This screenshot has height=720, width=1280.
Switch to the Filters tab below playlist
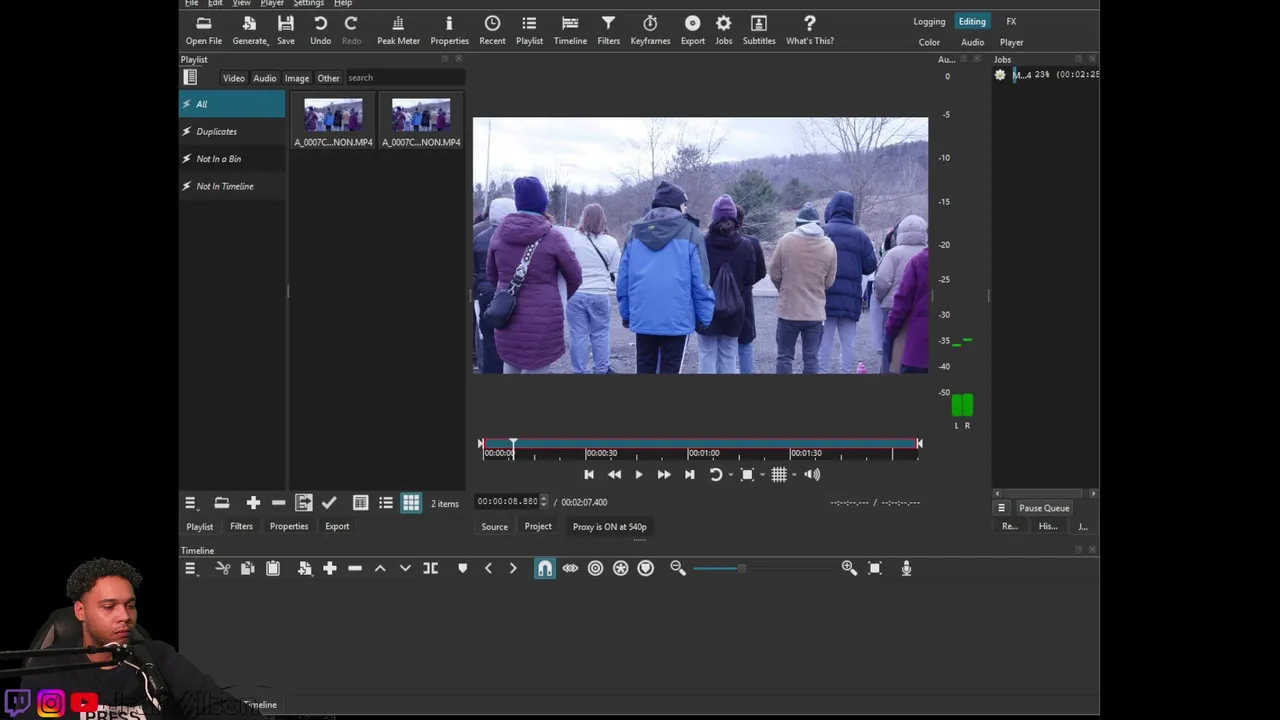241,526
